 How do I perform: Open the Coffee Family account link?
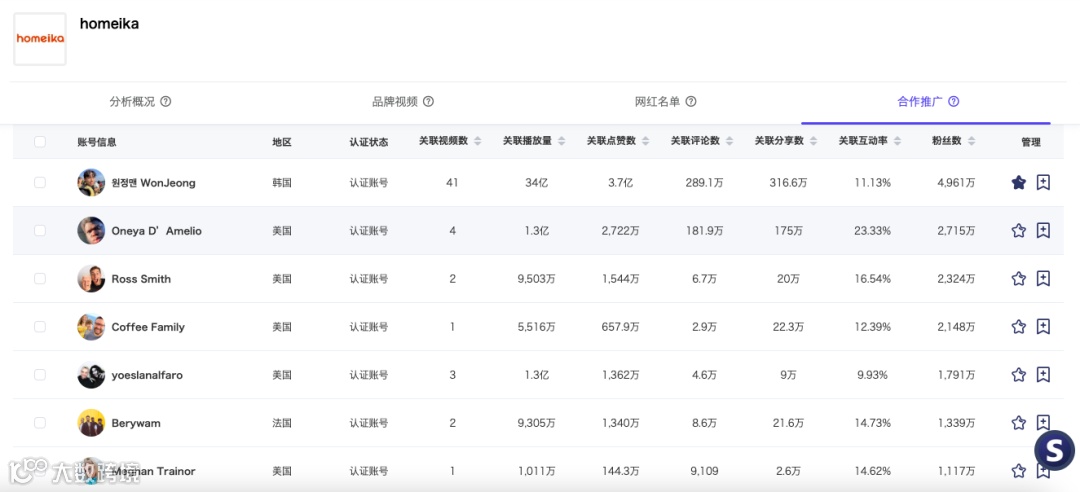click(148, 327)
